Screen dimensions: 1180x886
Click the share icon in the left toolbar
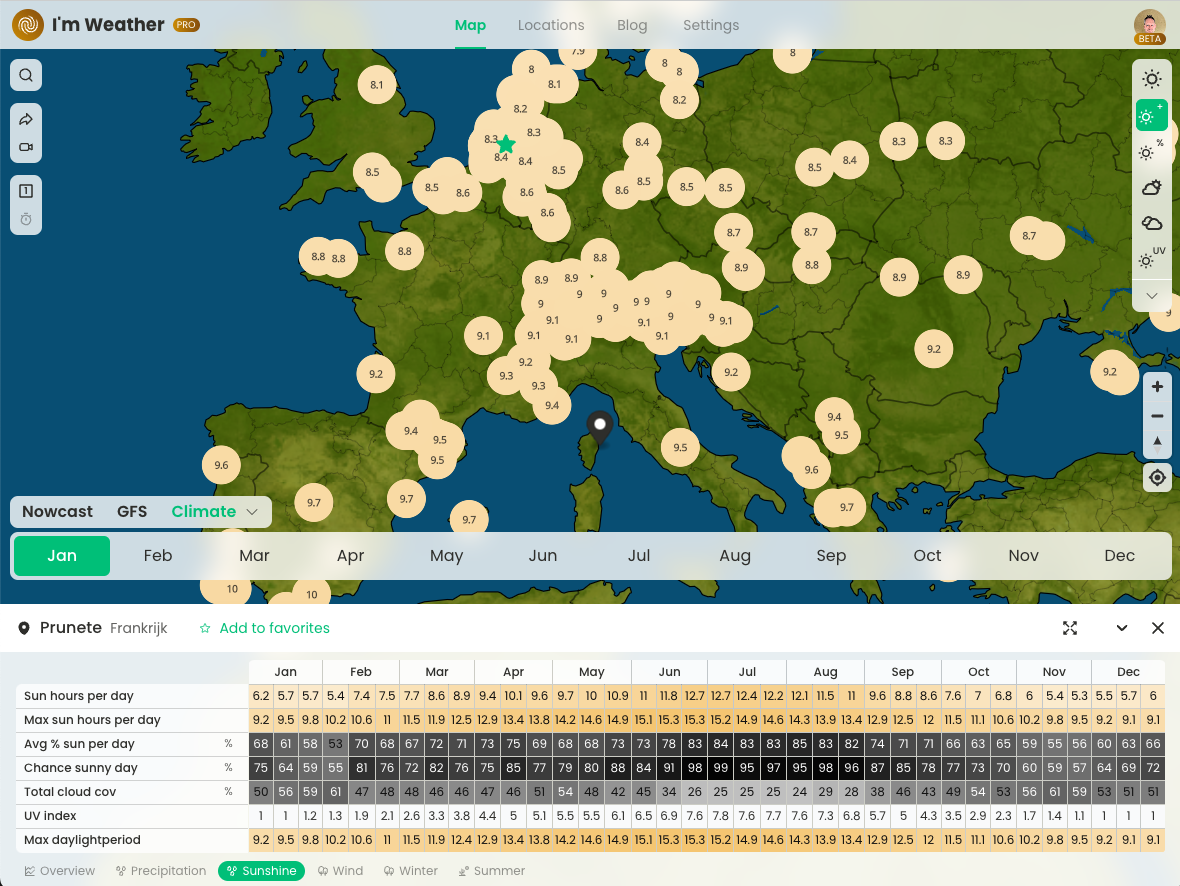[25, 118]
